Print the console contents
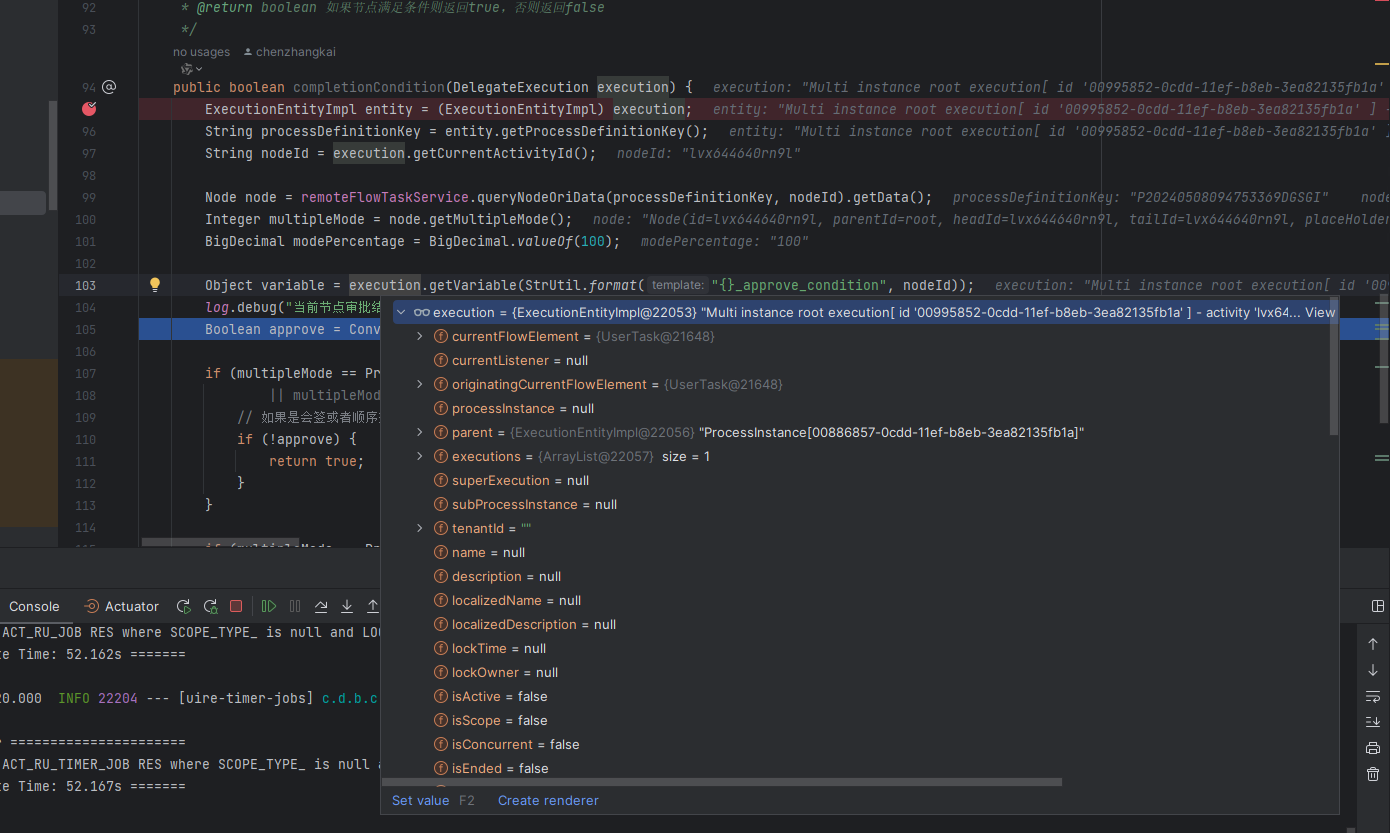The height and width of the screenshot is (833, 1390). (x=1372, y=747)
